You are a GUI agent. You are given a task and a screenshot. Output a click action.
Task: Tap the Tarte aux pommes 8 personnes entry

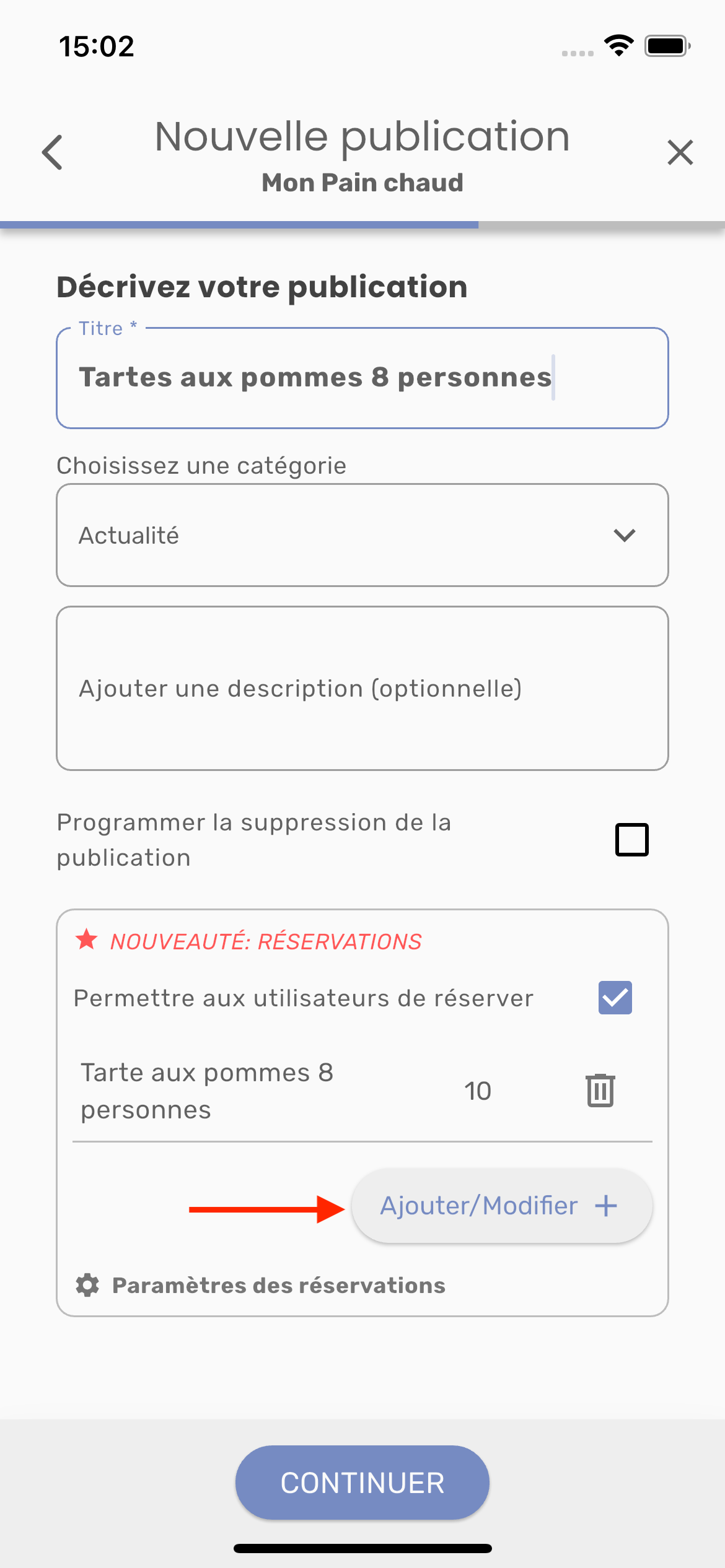(207, 1091)
